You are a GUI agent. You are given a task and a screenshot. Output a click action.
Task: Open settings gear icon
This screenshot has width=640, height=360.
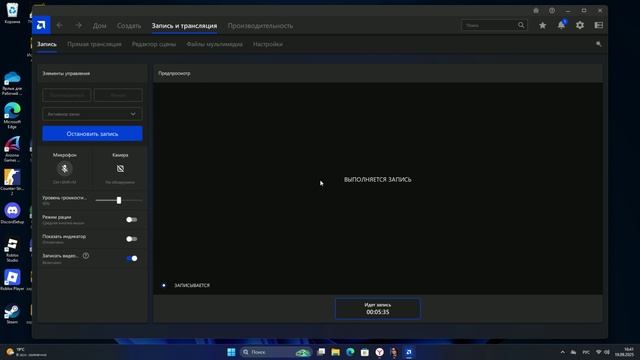(580, 25)
